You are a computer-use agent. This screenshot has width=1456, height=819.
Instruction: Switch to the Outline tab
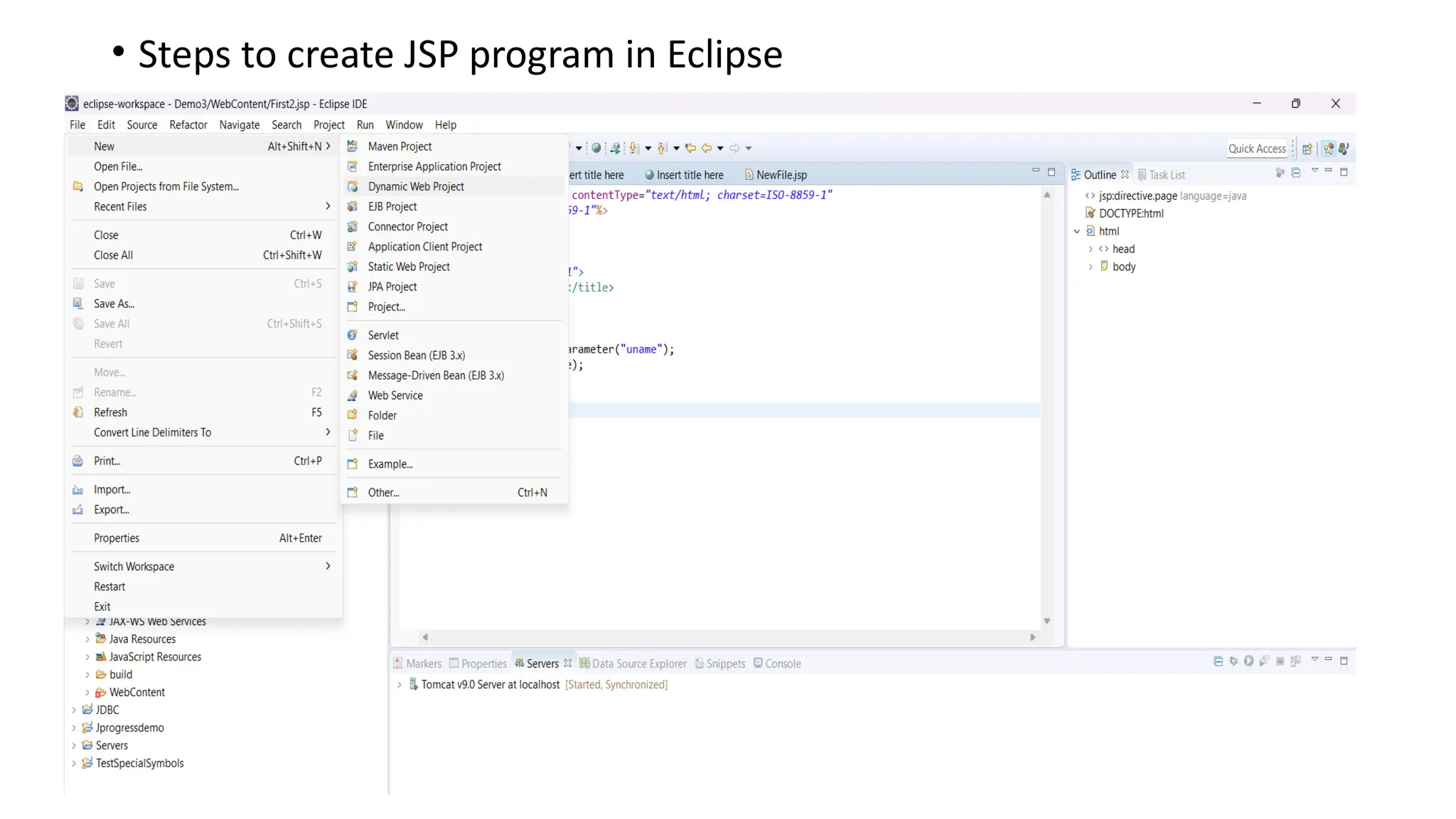click(x=1099, y=175)
